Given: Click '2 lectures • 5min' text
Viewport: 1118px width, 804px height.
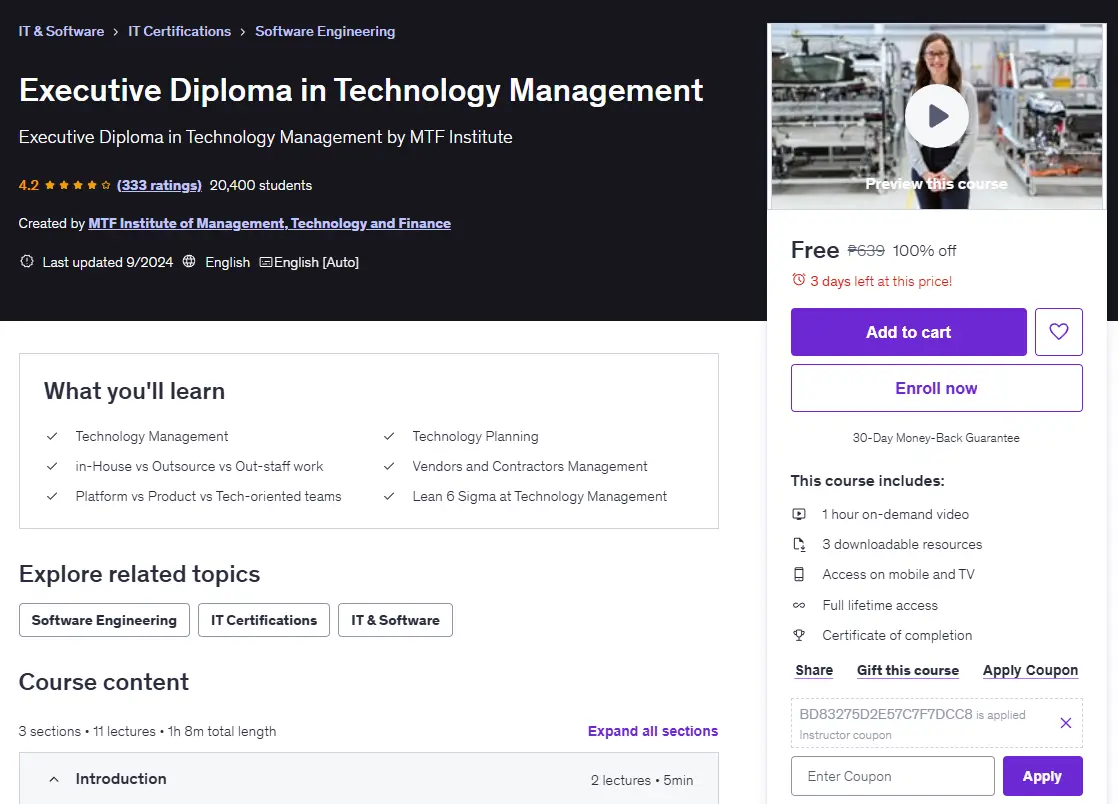Looking at the screenshot, I should (642, 780).
